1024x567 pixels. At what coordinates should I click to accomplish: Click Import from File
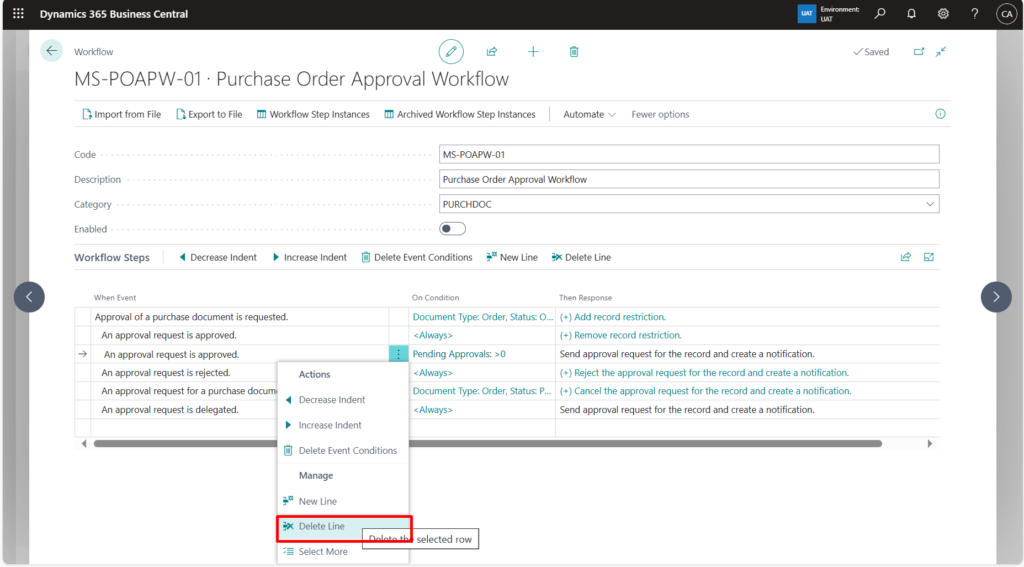121,114
